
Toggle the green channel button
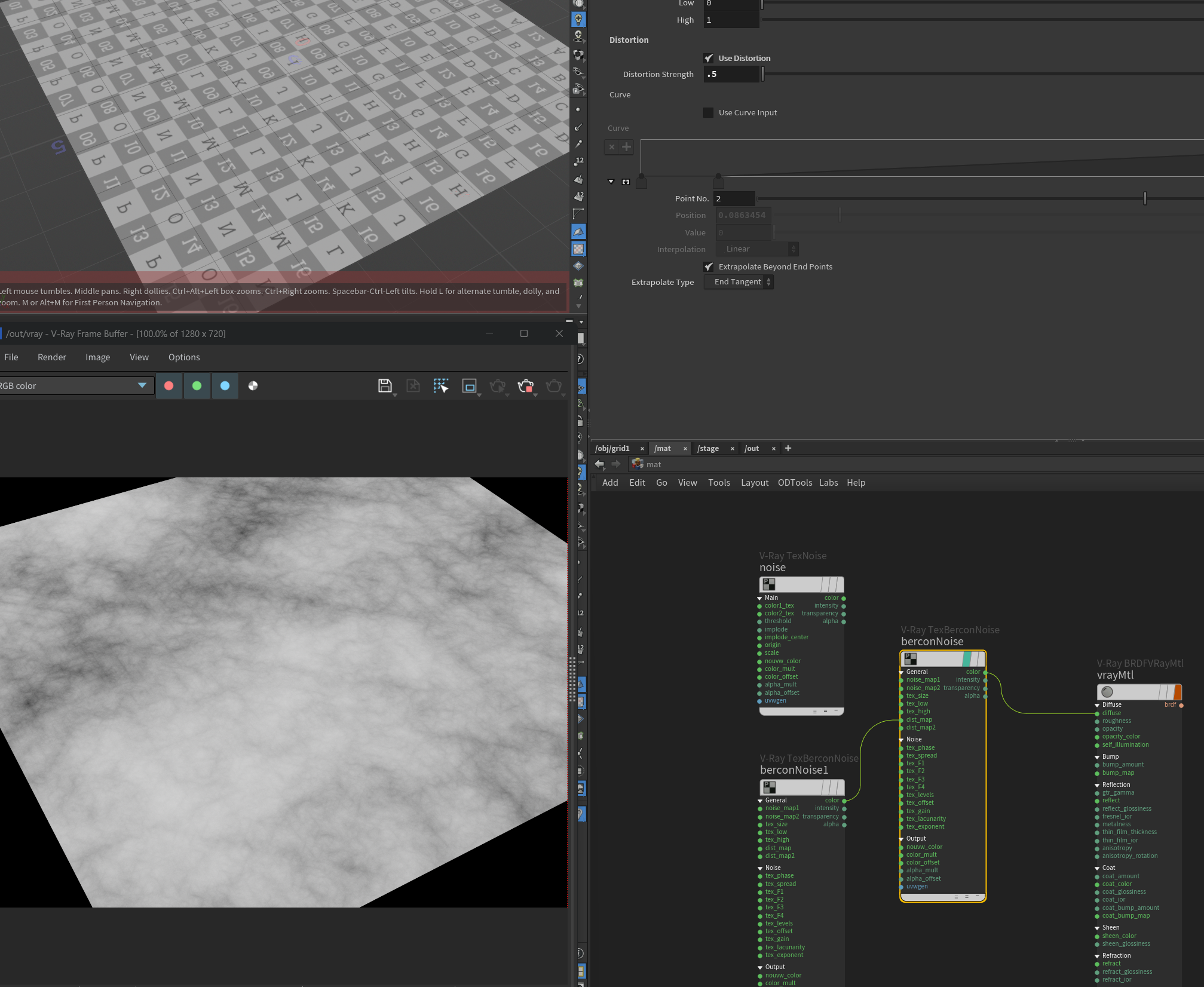tap(197, 386)
